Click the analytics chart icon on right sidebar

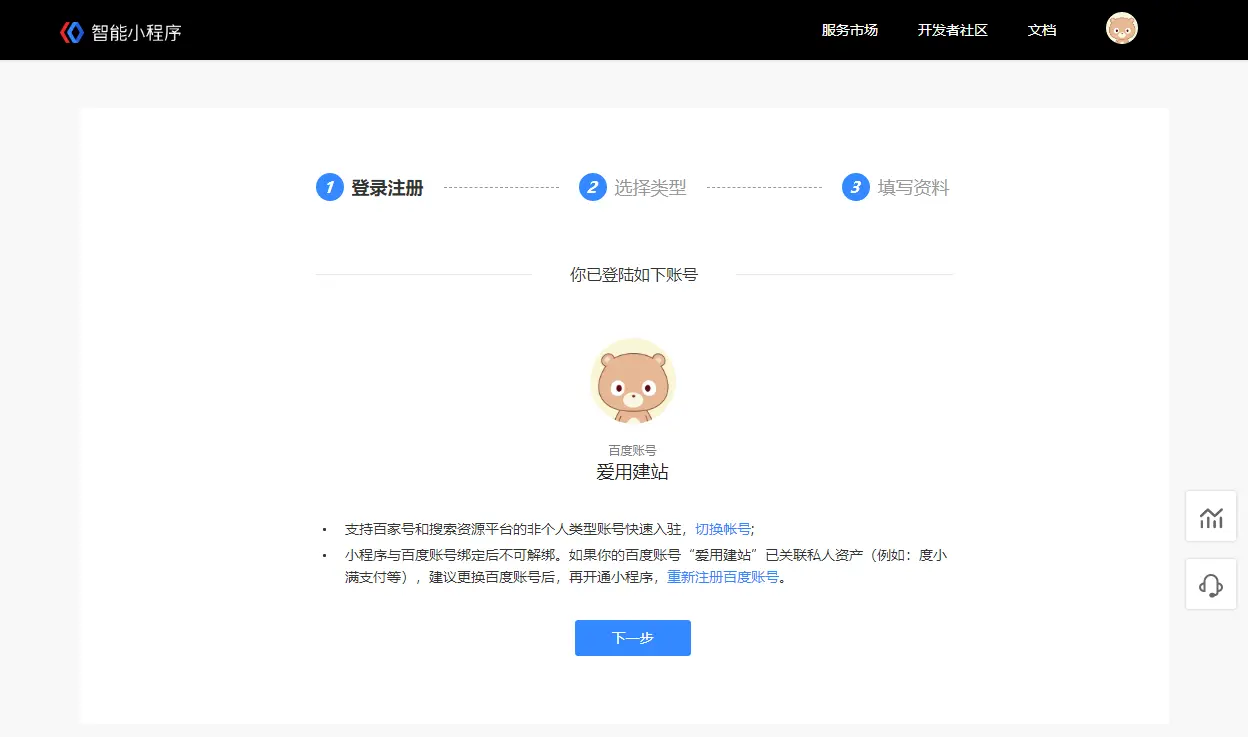(1211, 516)
